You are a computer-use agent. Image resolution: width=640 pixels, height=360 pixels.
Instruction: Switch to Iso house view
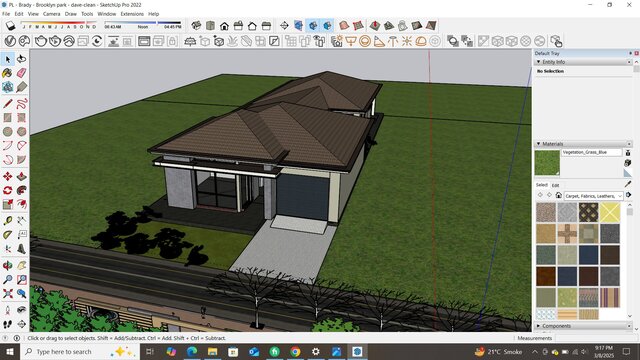(196, 26)
